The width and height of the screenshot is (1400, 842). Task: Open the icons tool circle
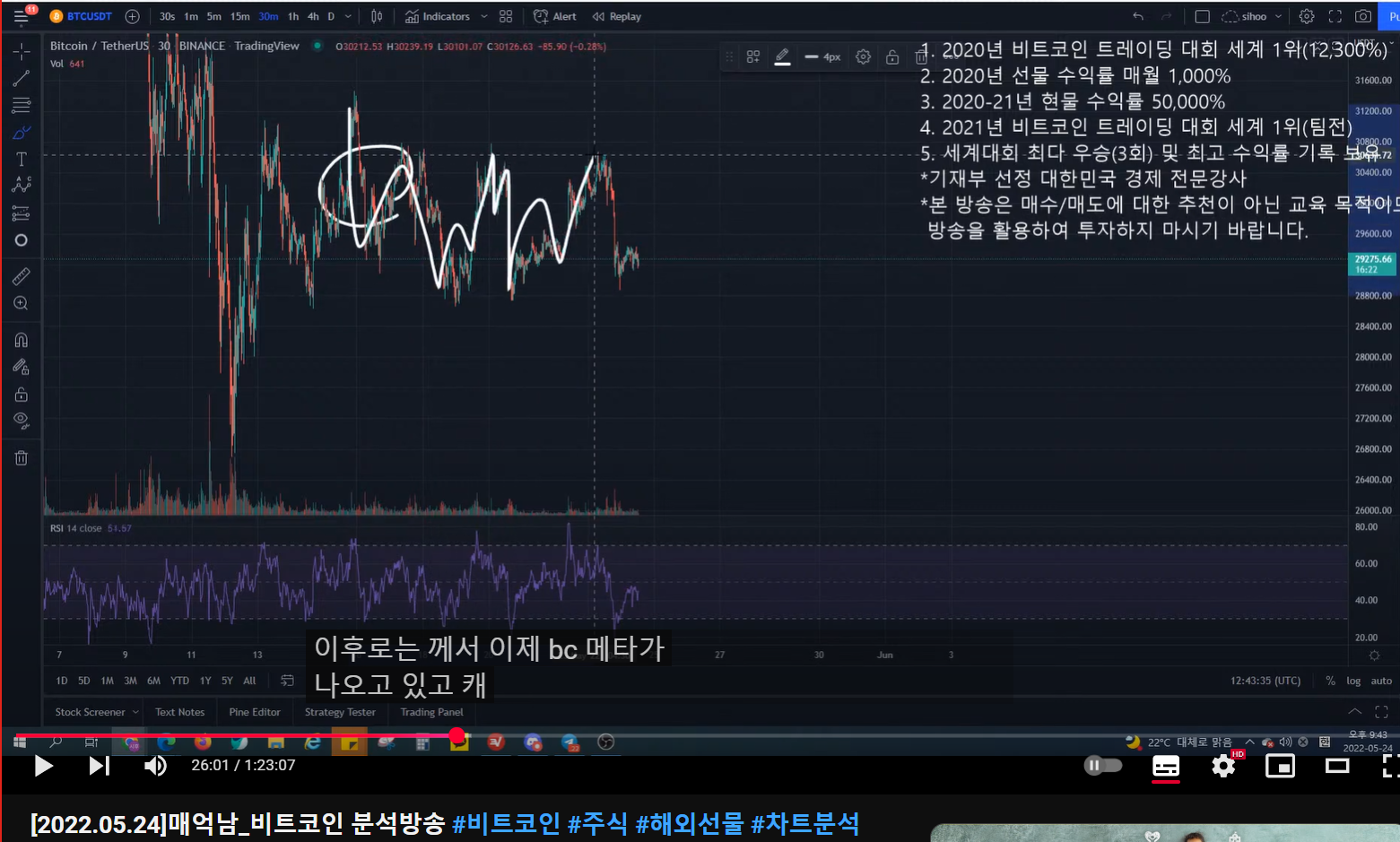point(22,240)
